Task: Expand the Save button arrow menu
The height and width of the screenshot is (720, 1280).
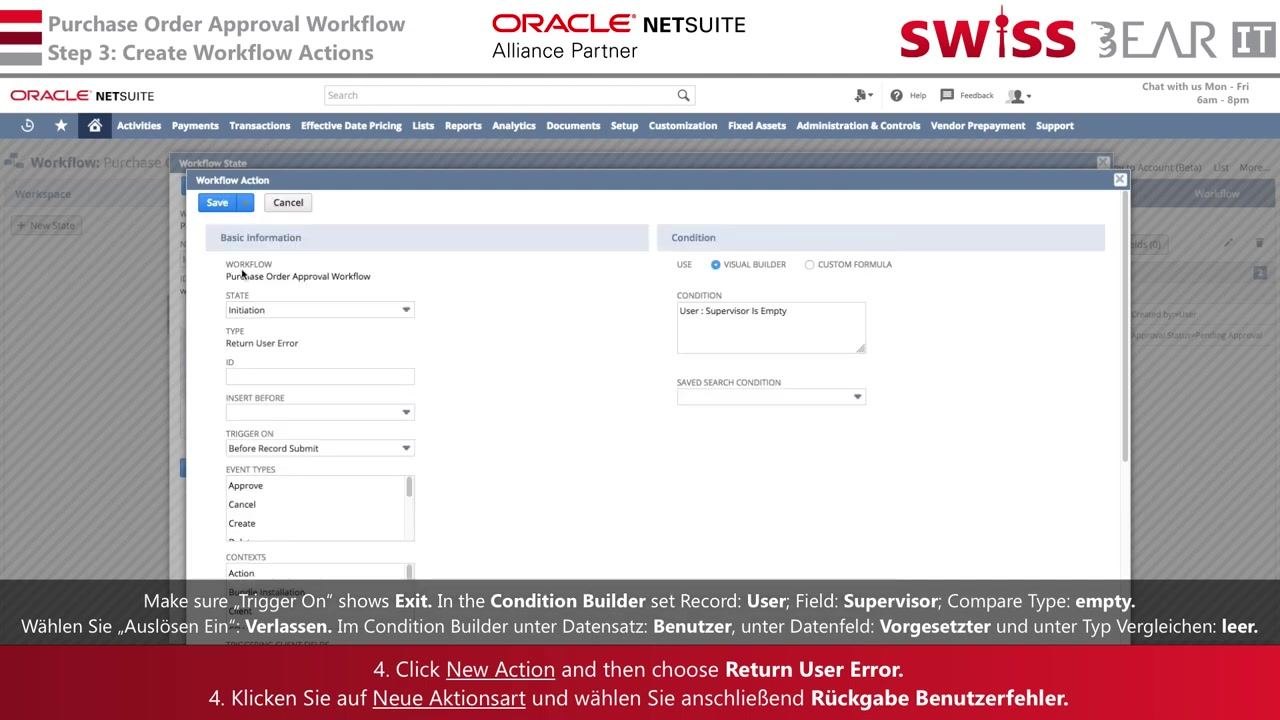Action: click(246, 203)
